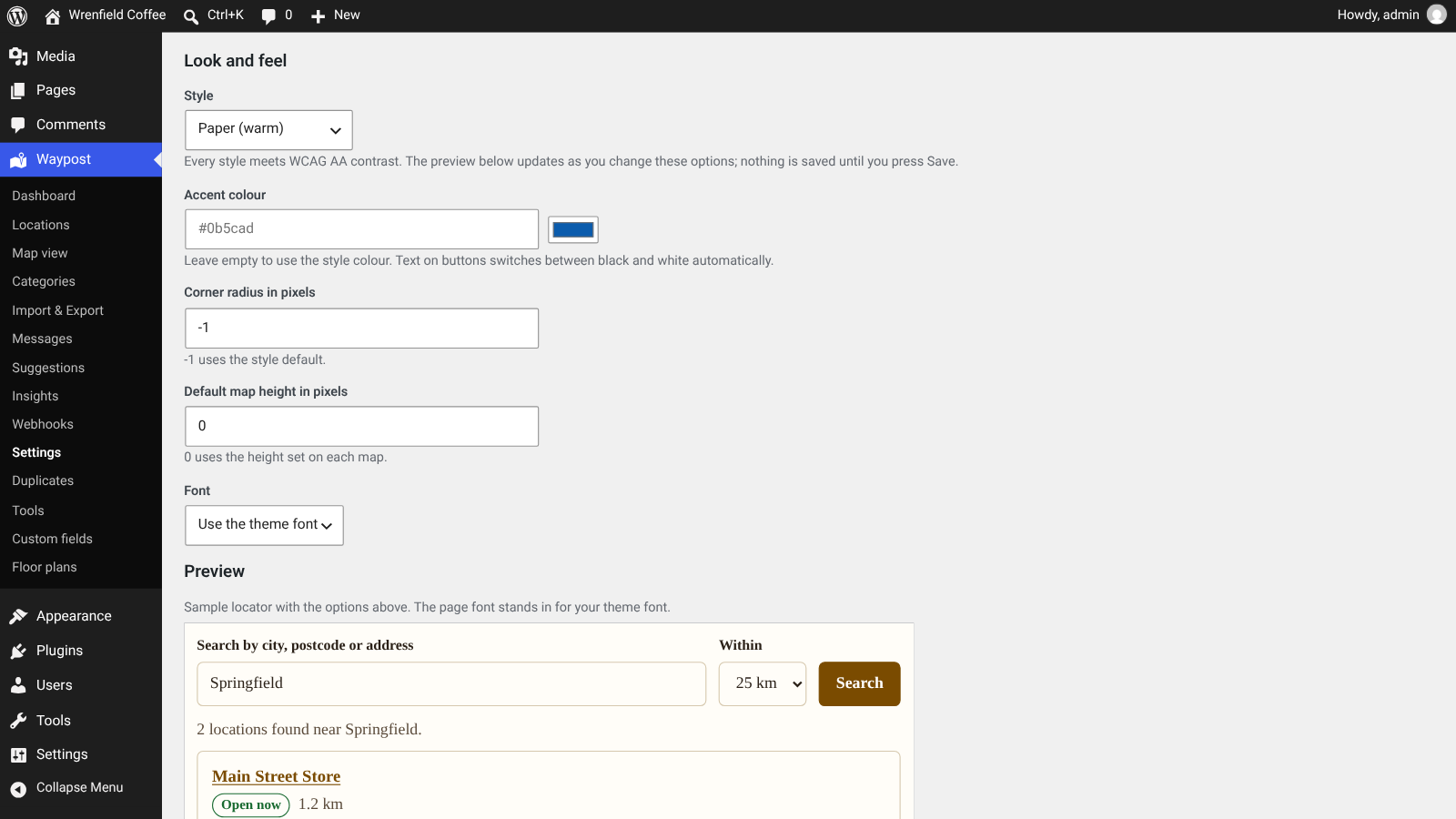This screenshot has height=819, width=1456.
Task: Focus the Corner radius field
Action: pyautogui.click(x=361, y=329)
